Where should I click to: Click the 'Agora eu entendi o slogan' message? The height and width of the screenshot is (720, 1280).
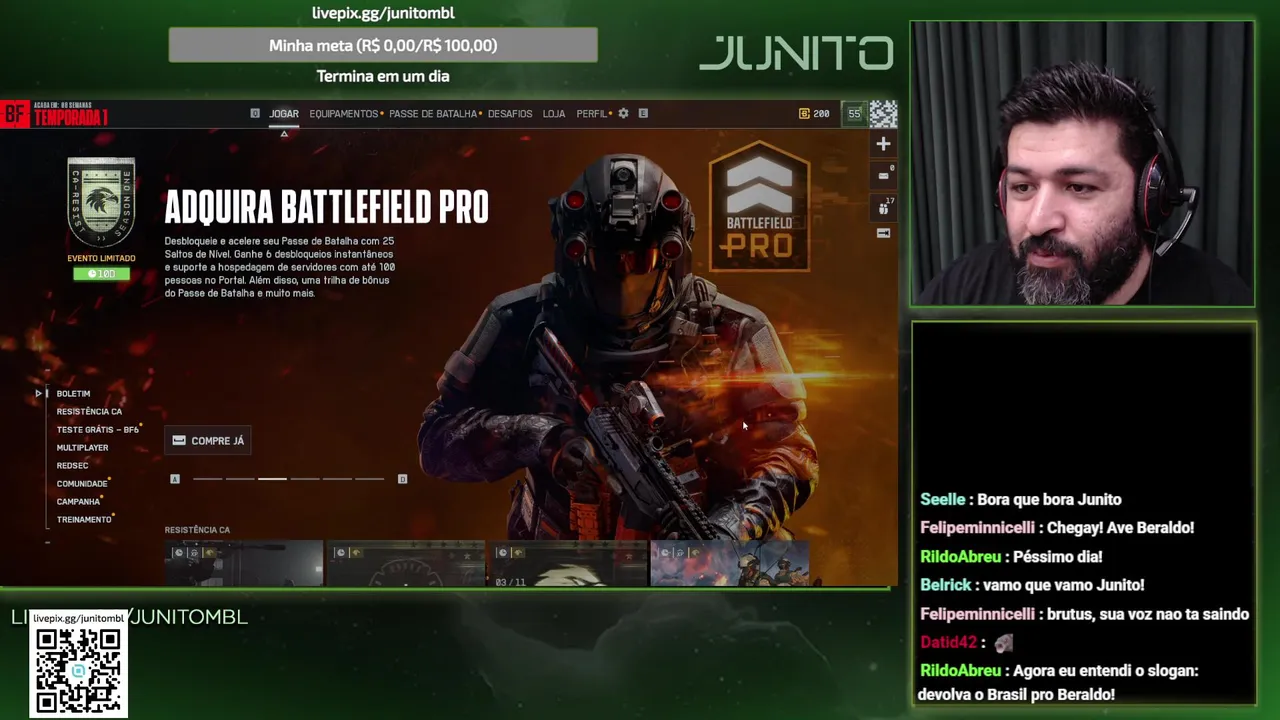pyautogui.click(x=1058, y=682)
